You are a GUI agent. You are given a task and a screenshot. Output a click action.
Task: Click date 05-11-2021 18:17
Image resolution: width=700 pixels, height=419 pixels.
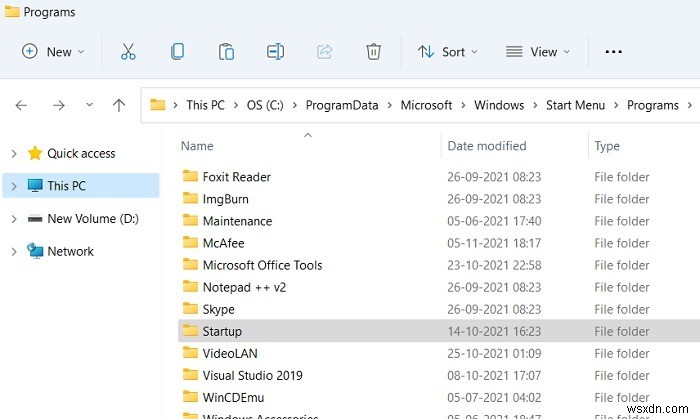click(x=494, y=243)
